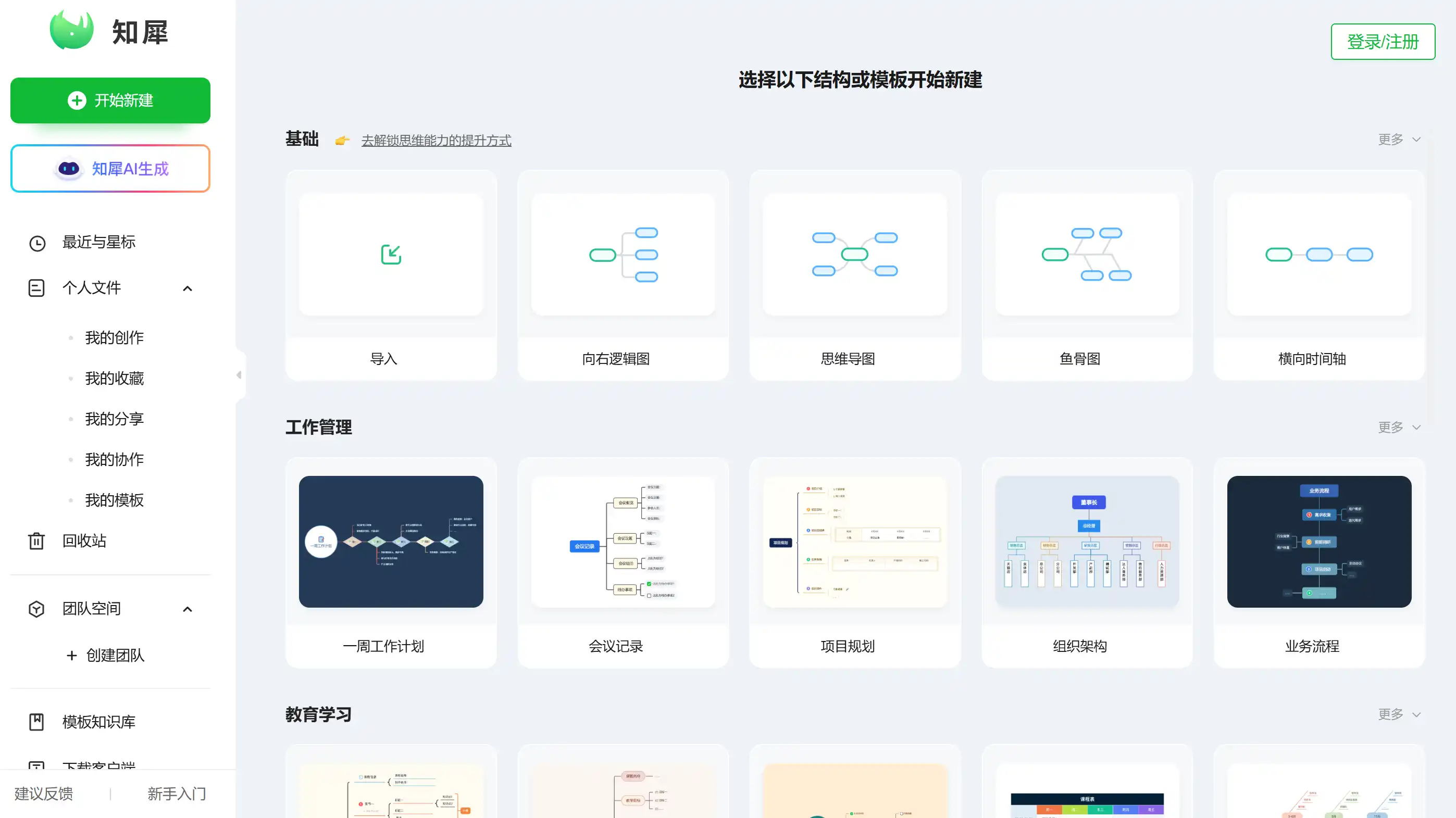This screenshot has width=1456, height=818.
Task: Open the 去解锁思维能力的提升方式 link
Action: (x=437, y=141)
